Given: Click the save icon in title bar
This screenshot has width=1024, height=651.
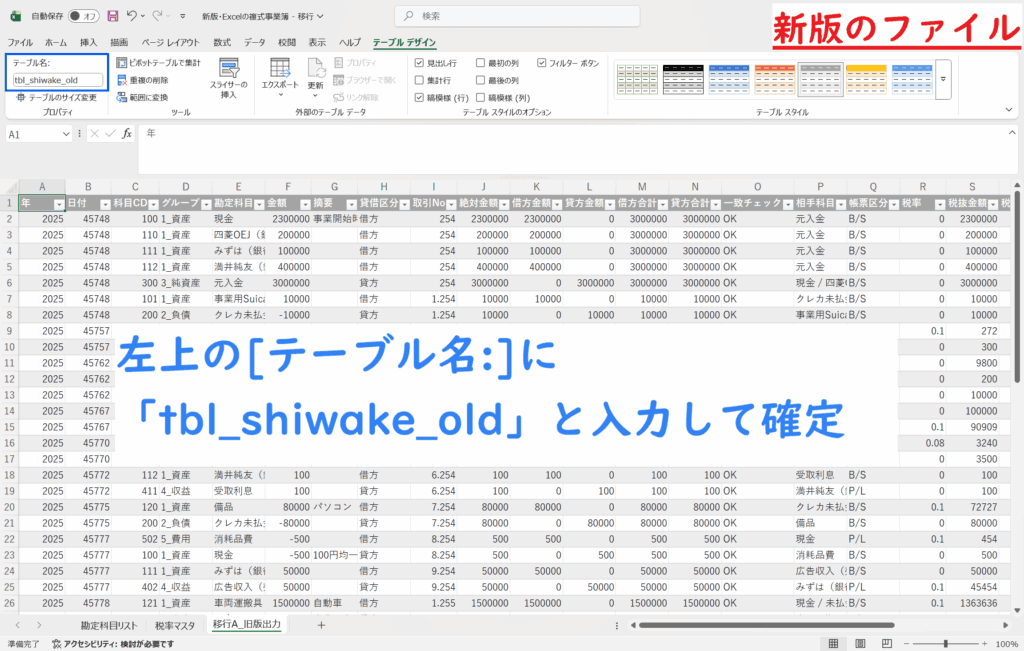Looking at the screenshot, I should (x=112, y=17).
